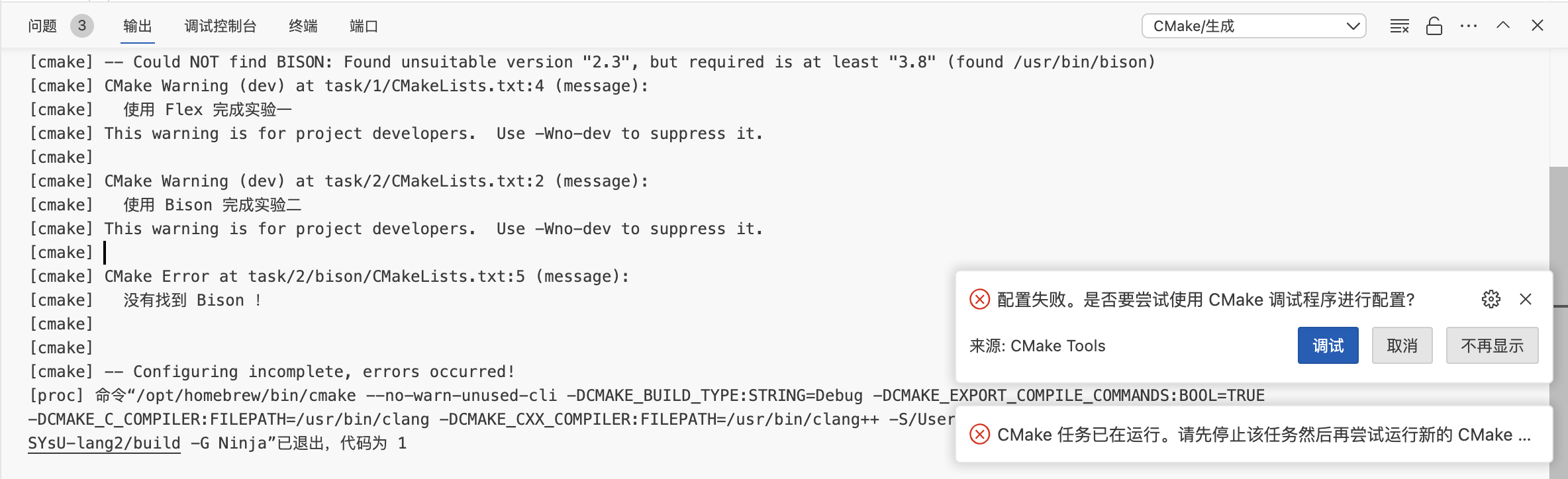1568x479 pixels.
Task: Click the error icon on the CMake task notification
Action: (979, 435)
